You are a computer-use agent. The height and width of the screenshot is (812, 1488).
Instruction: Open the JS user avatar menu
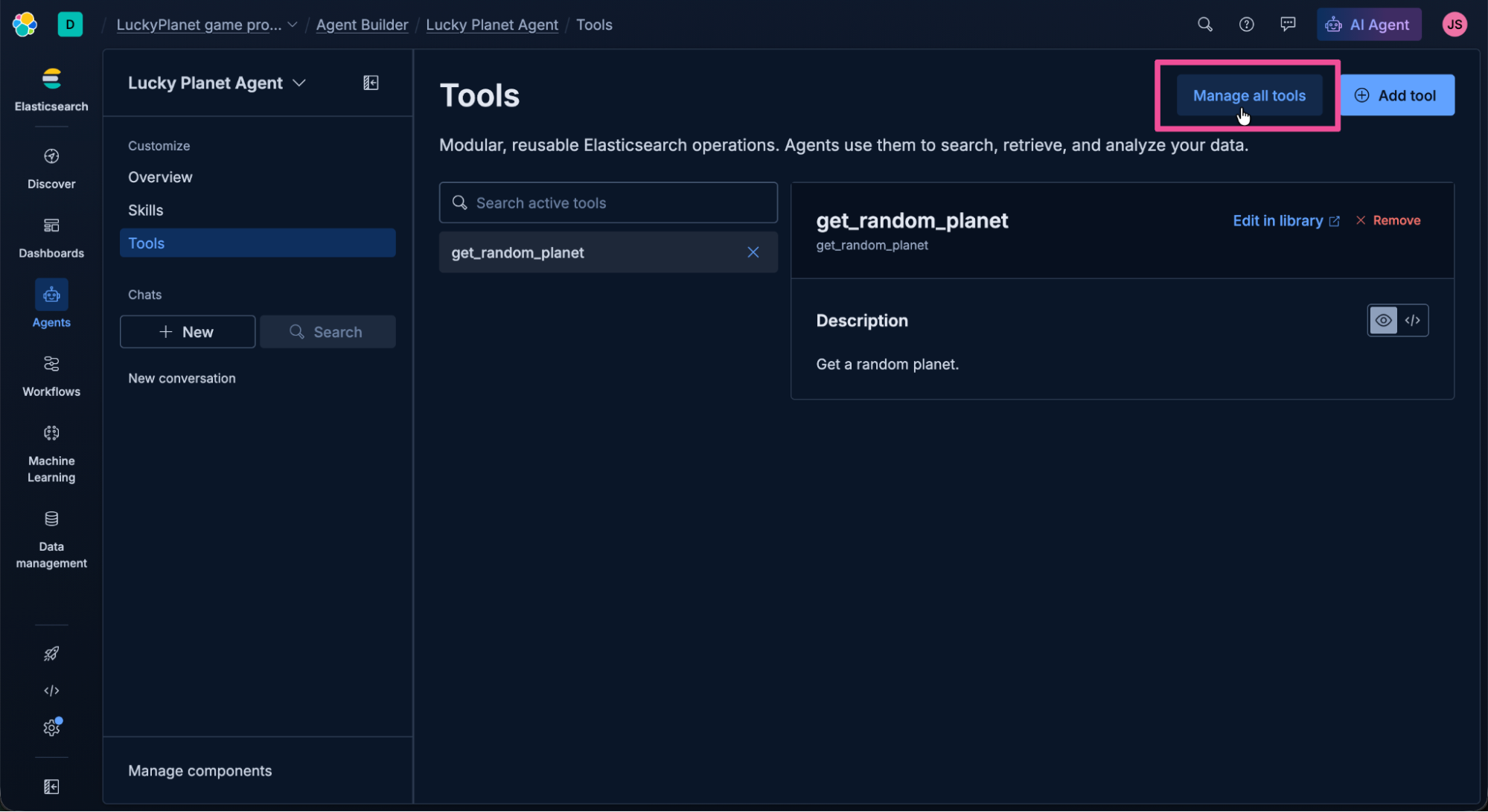[1455, 25]
